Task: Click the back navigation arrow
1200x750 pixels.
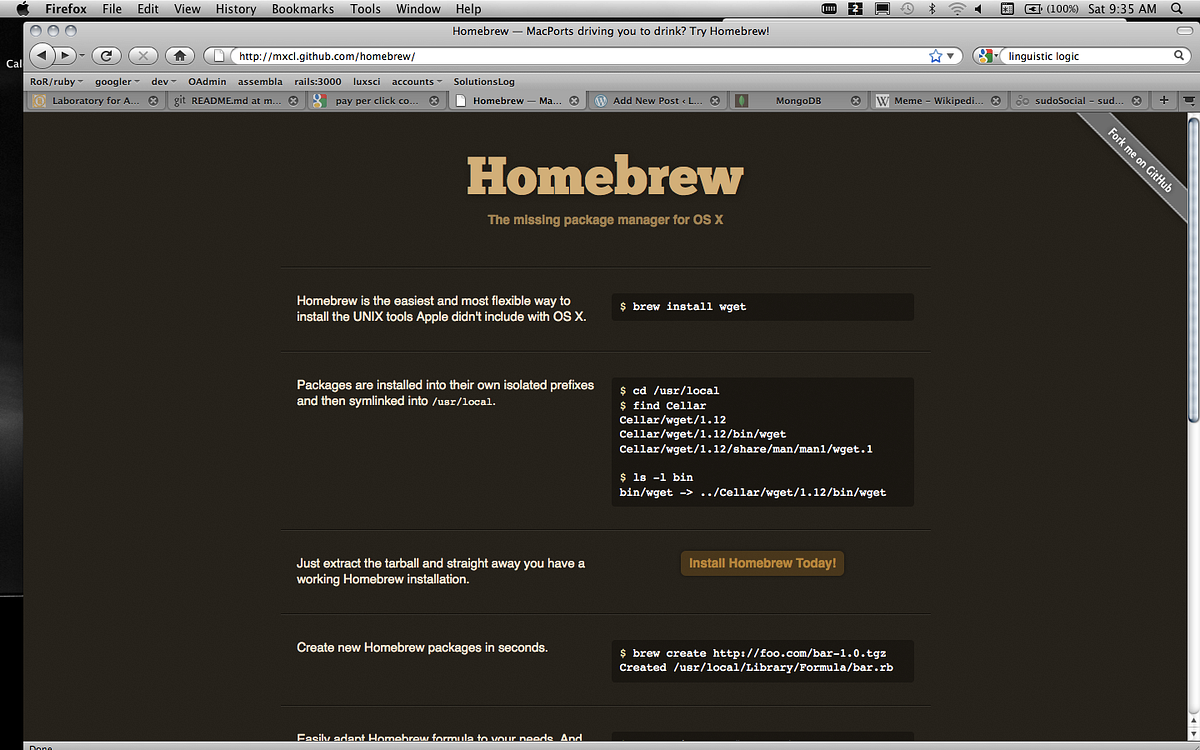Action: [40, 56]
